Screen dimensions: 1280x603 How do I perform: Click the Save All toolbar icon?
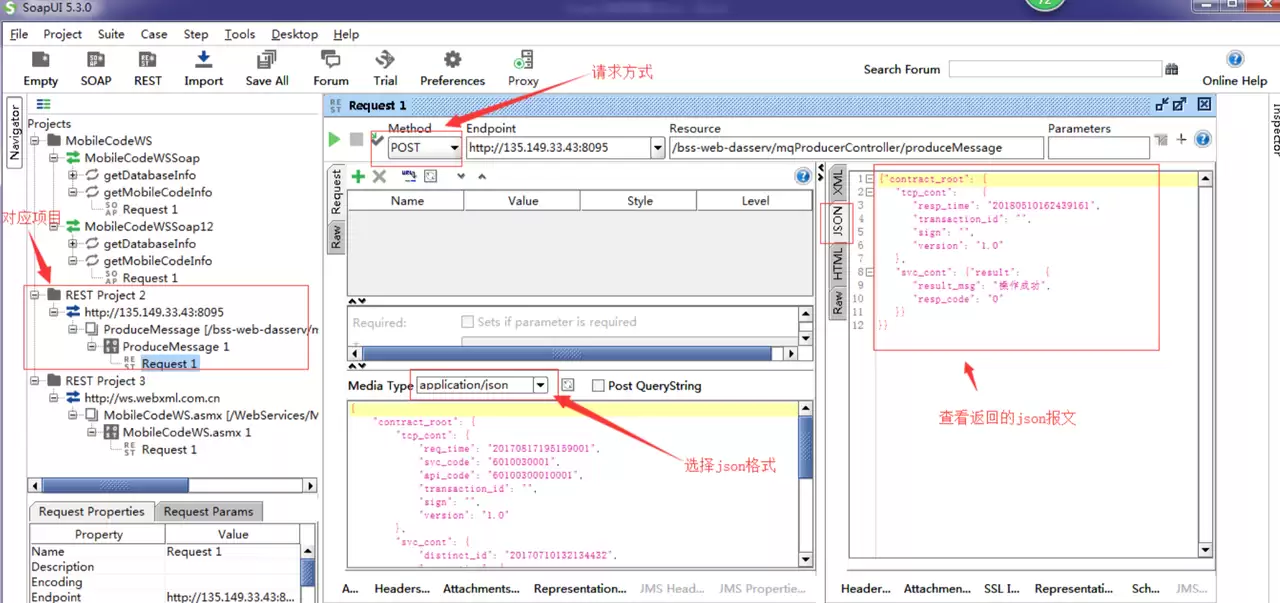[267, 61]
